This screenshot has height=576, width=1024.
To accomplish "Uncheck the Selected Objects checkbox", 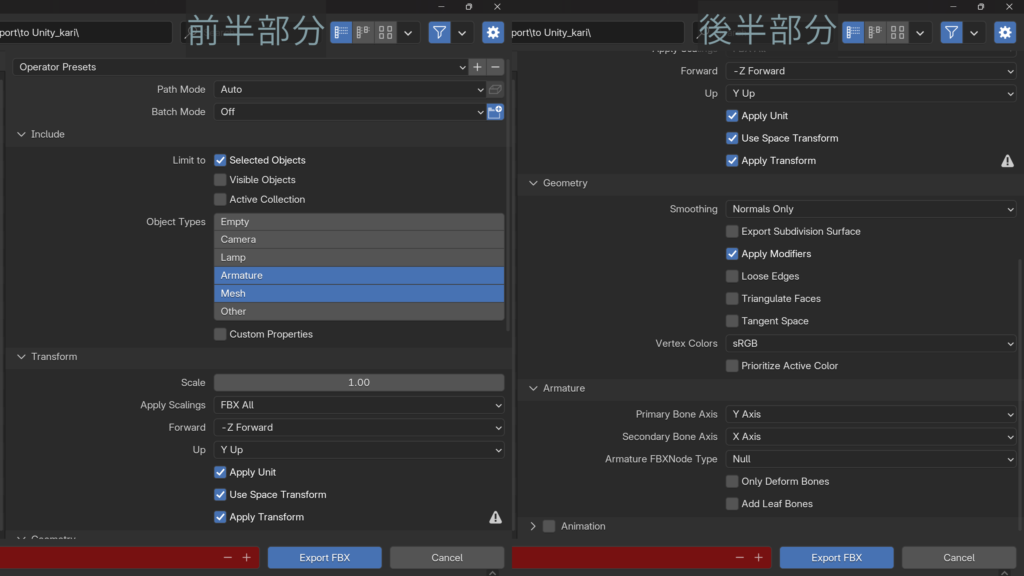I will click(x=220, y=160).
